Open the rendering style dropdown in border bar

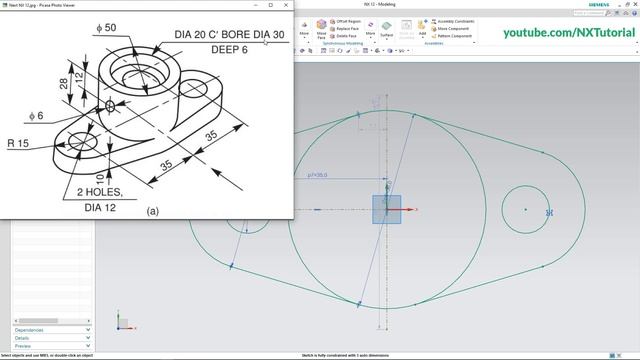click(x=379, y=51)
